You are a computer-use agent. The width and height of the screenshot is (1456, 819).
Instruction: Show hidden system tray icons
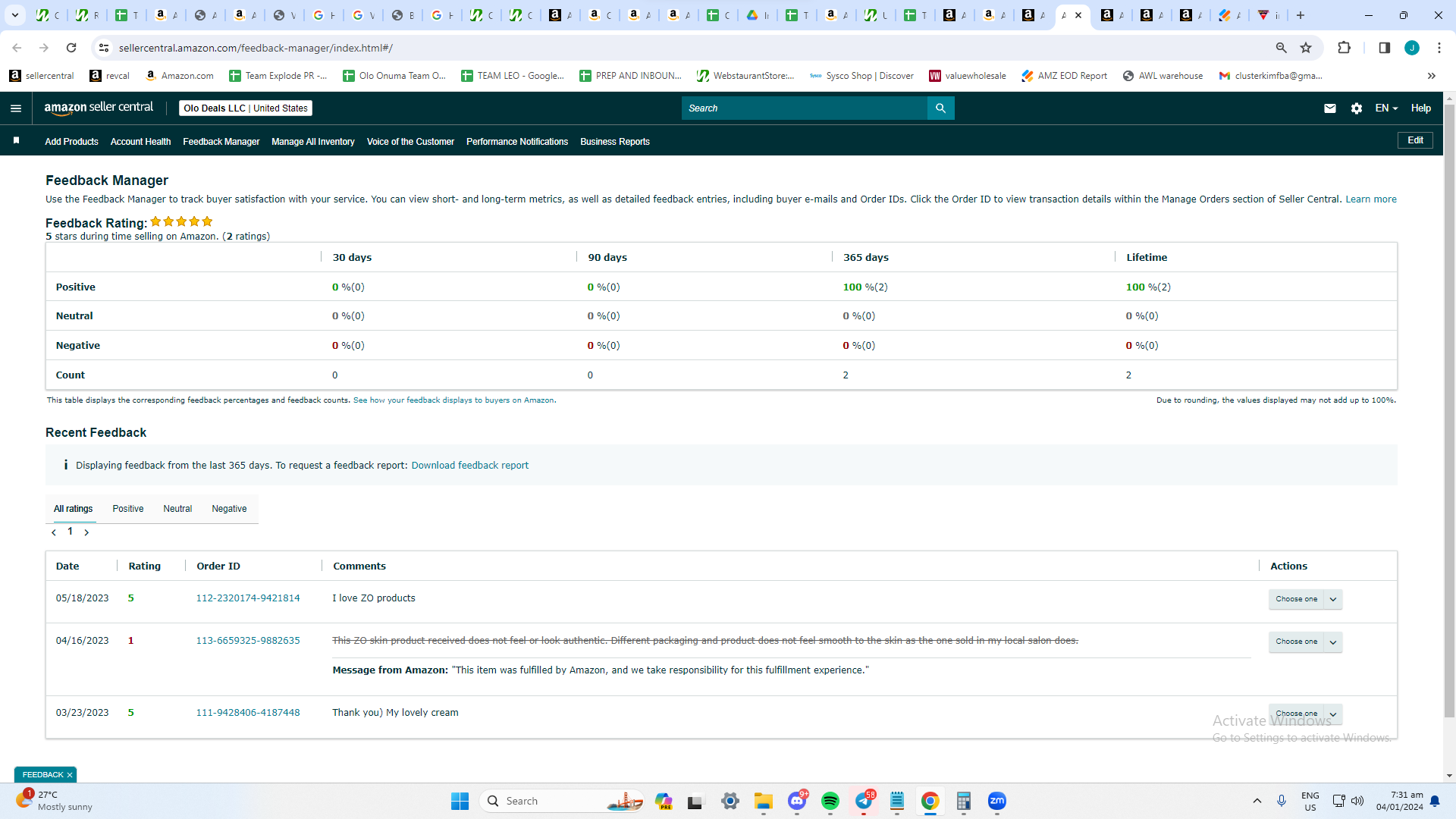[x=1257, y=801]
